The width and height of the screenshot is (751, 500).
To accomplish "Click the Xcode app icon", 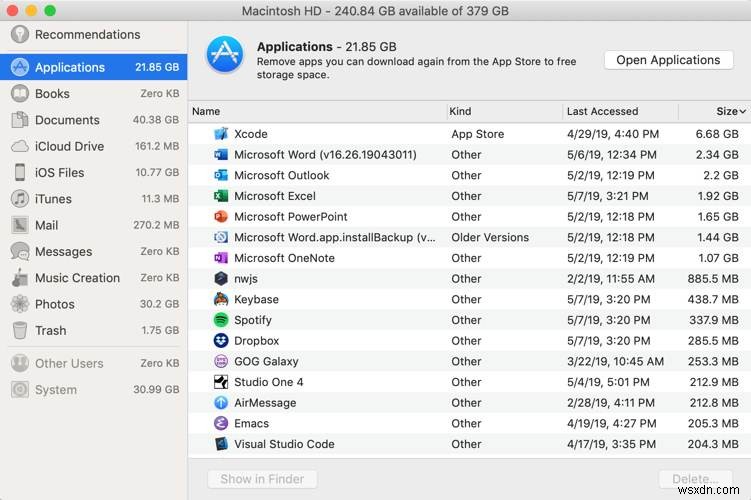I will 221,134.
